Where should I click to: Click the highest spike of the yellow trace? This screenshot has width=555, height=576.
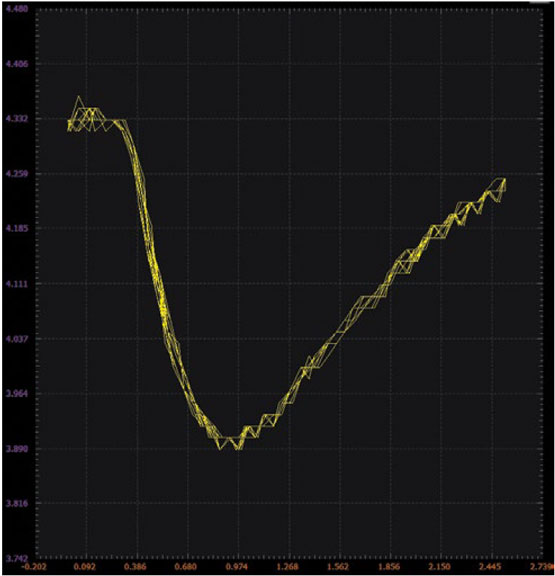pos(79,97)
